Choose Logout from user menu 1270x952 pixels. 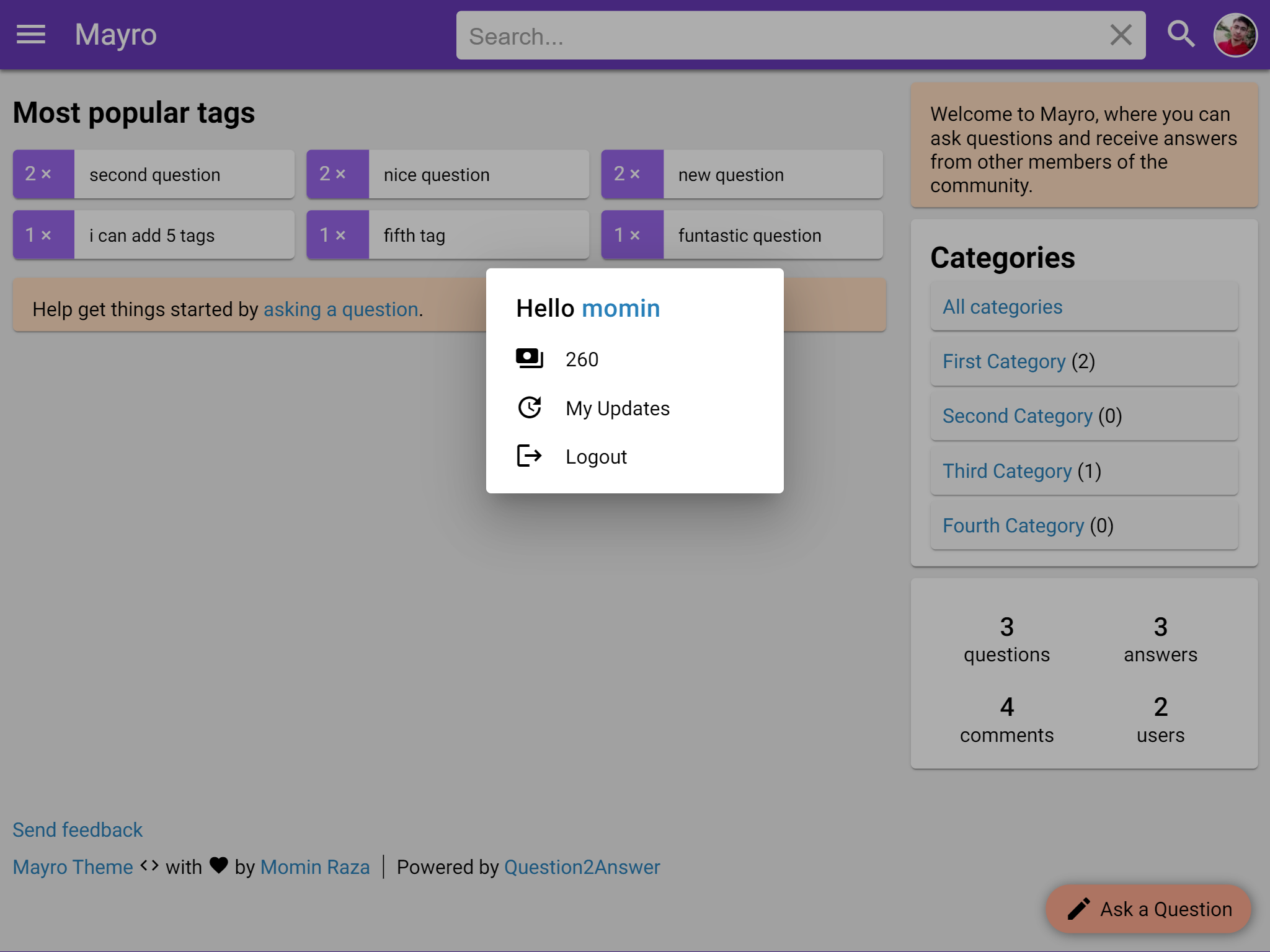click(x=596, y=457)
